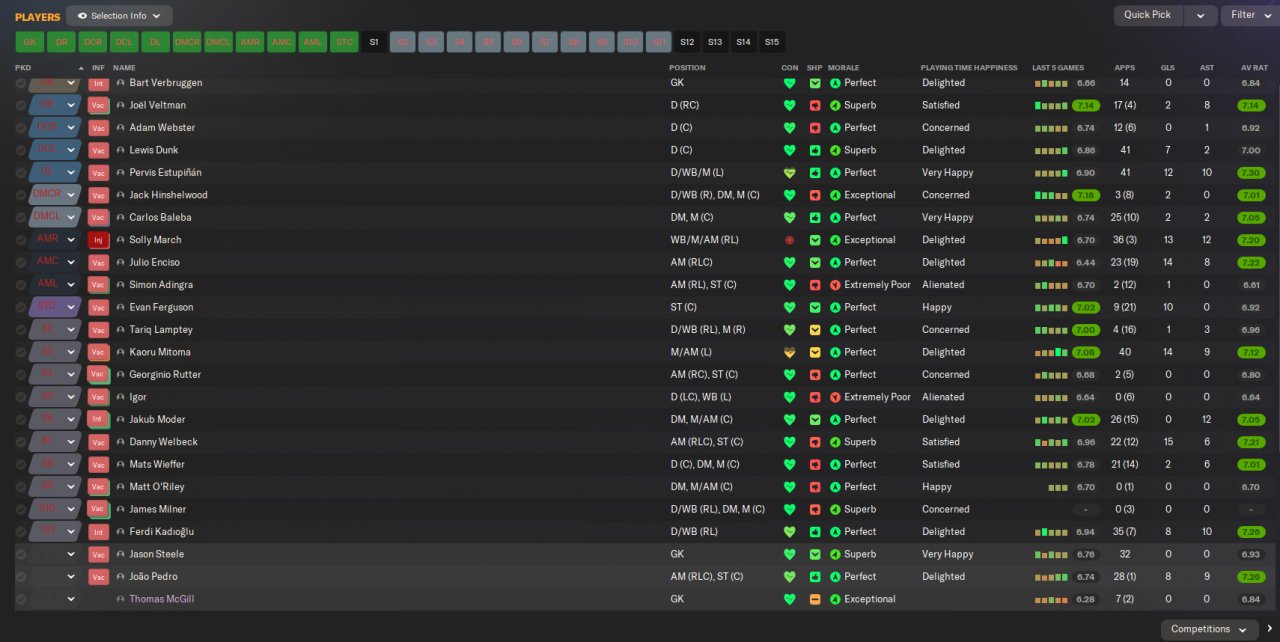The height and width of the screenshot is (642, 1280).
Task: Toggle the selection circle for Georginio Rutter
Action: tap(21, 375)
